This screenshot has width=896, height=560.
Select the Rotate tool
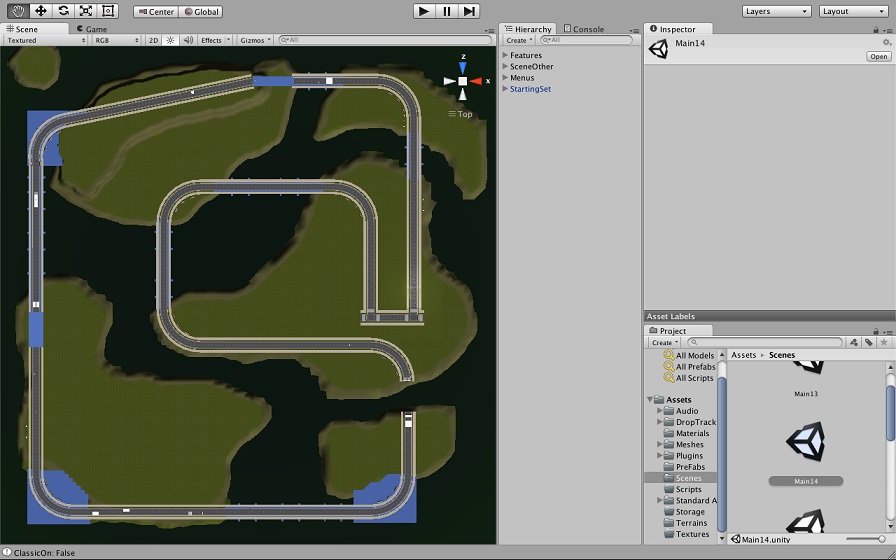(x=63, y=10)
